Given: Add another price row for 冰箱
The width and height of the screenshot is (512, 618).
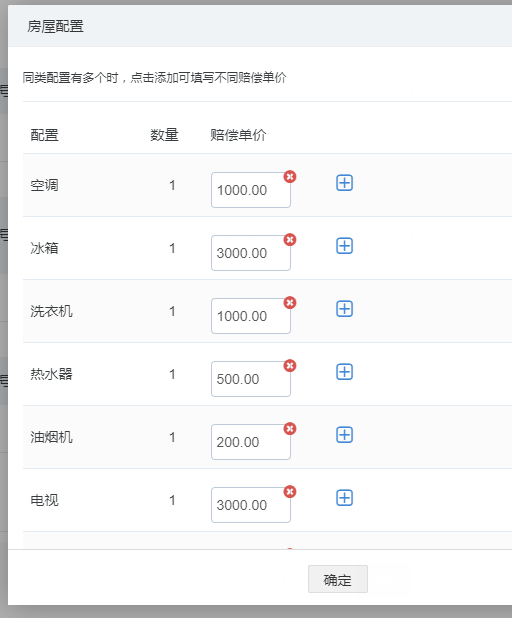Looking at the screenshot, I should point(344,246).
